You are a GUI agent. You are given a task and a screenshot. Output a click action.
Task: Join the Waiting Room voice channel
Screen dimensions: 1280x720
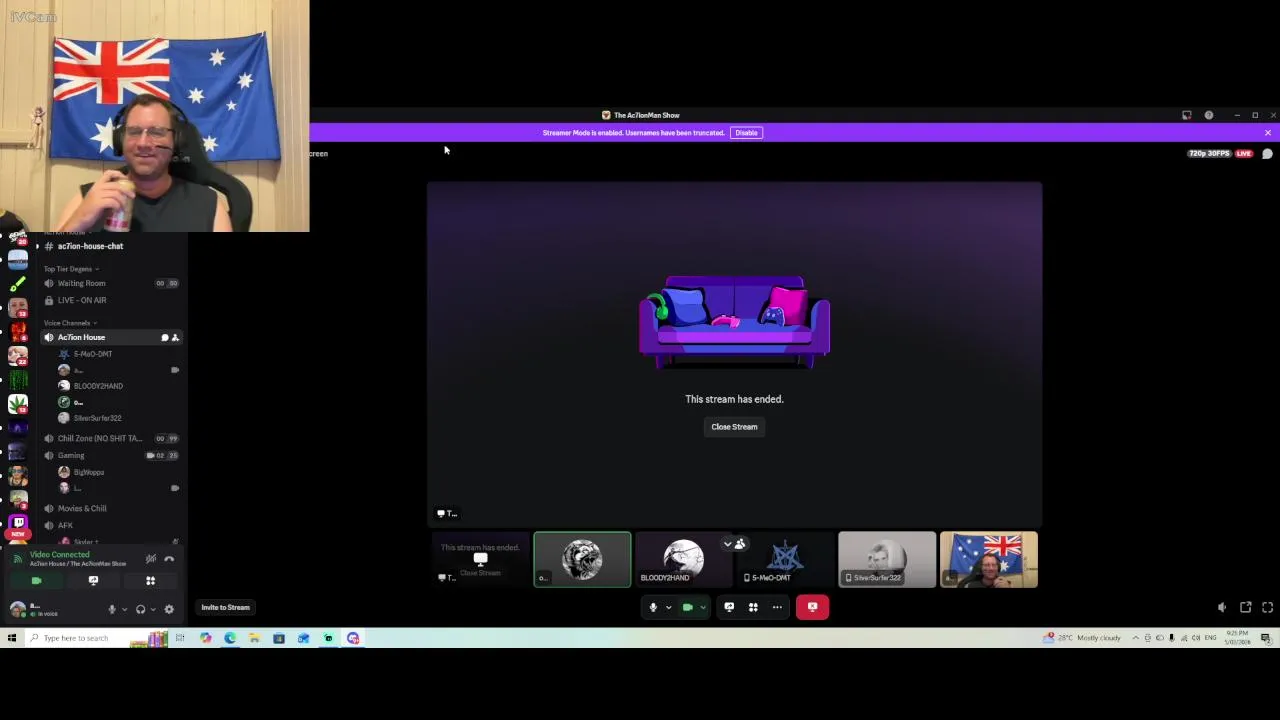pyautogui.click(x=81, y=283)
